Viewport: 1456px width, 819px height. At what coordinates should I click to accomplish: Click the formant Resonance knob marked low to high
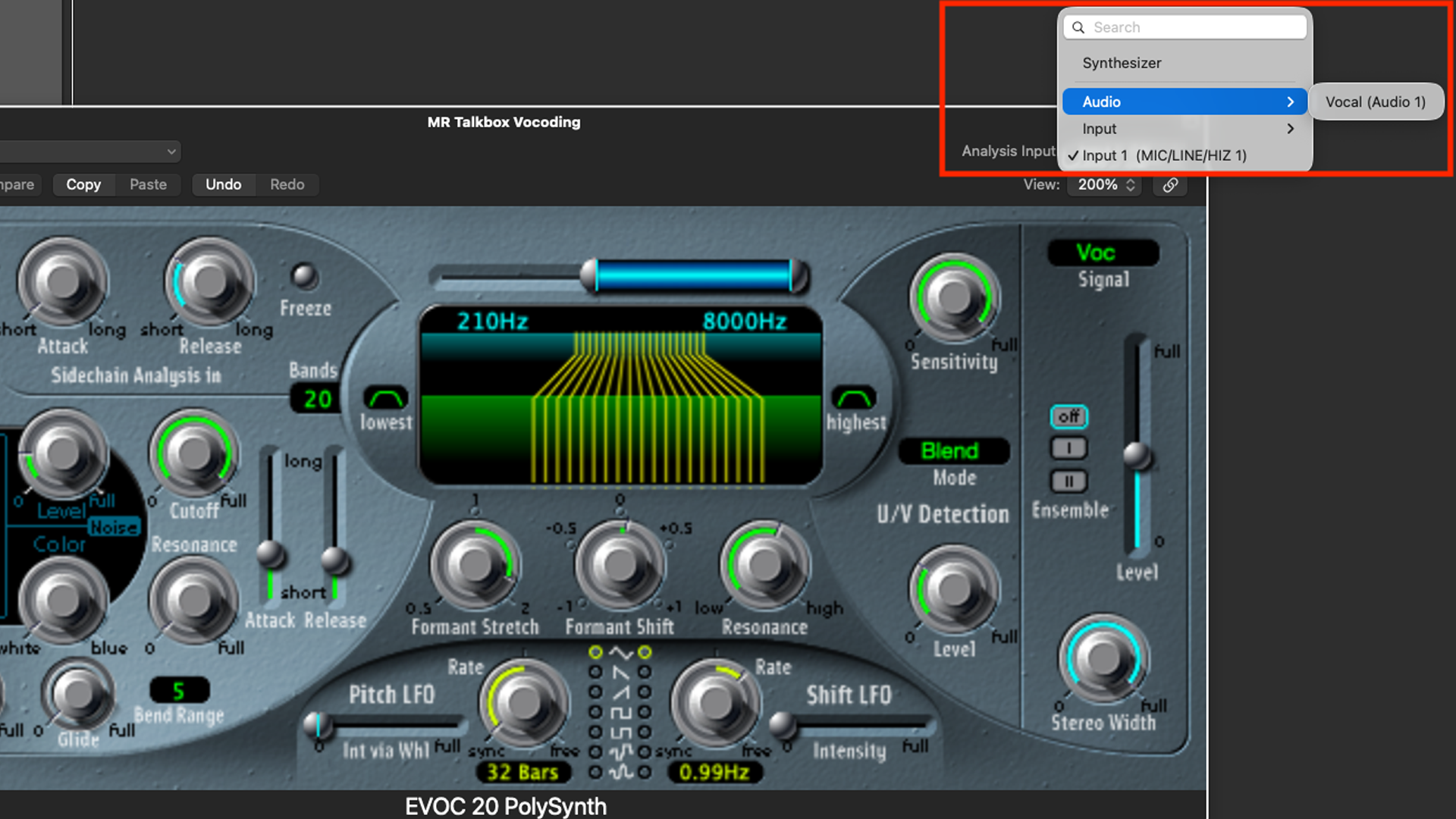764,565
